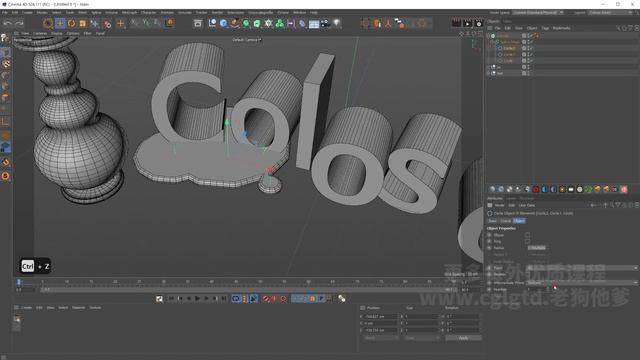This screenshot has height=360, width=640.
Task: Click the highlighted blue icon in the left toolbar
Action: (6, 148)
